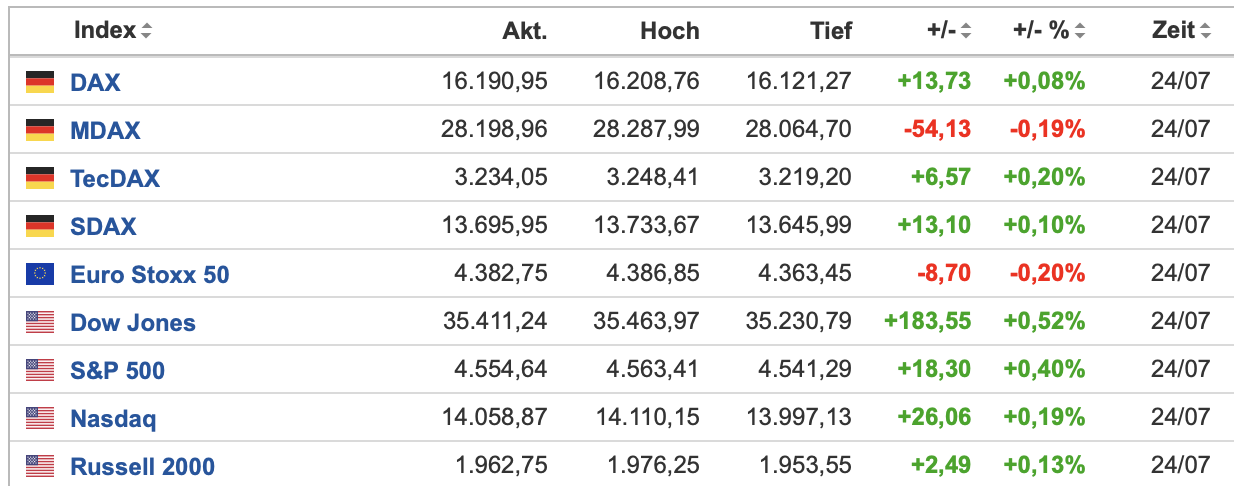Open the Nasdaq index link
The width and height of the screenshot is (1234, 486).
(x=113, y=418)
